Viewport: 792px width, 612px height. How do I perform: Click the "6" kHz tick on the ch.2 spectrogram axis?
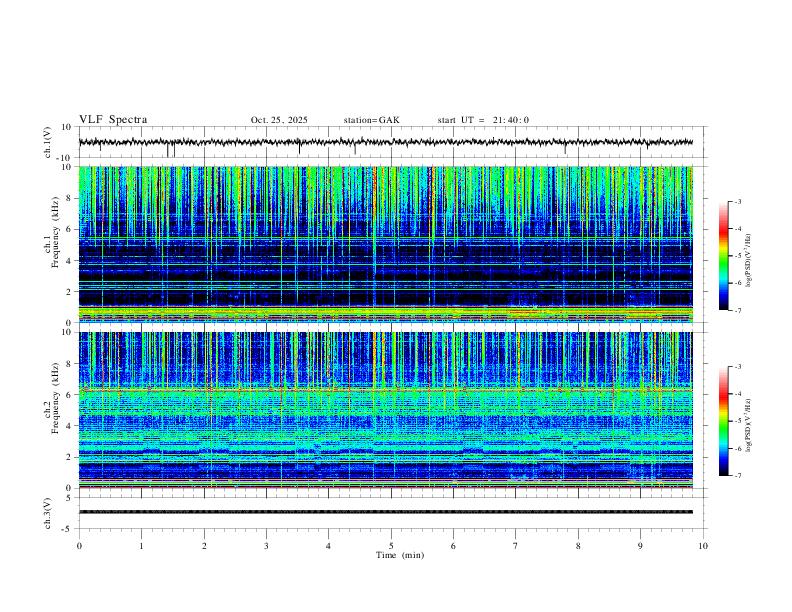69,395
